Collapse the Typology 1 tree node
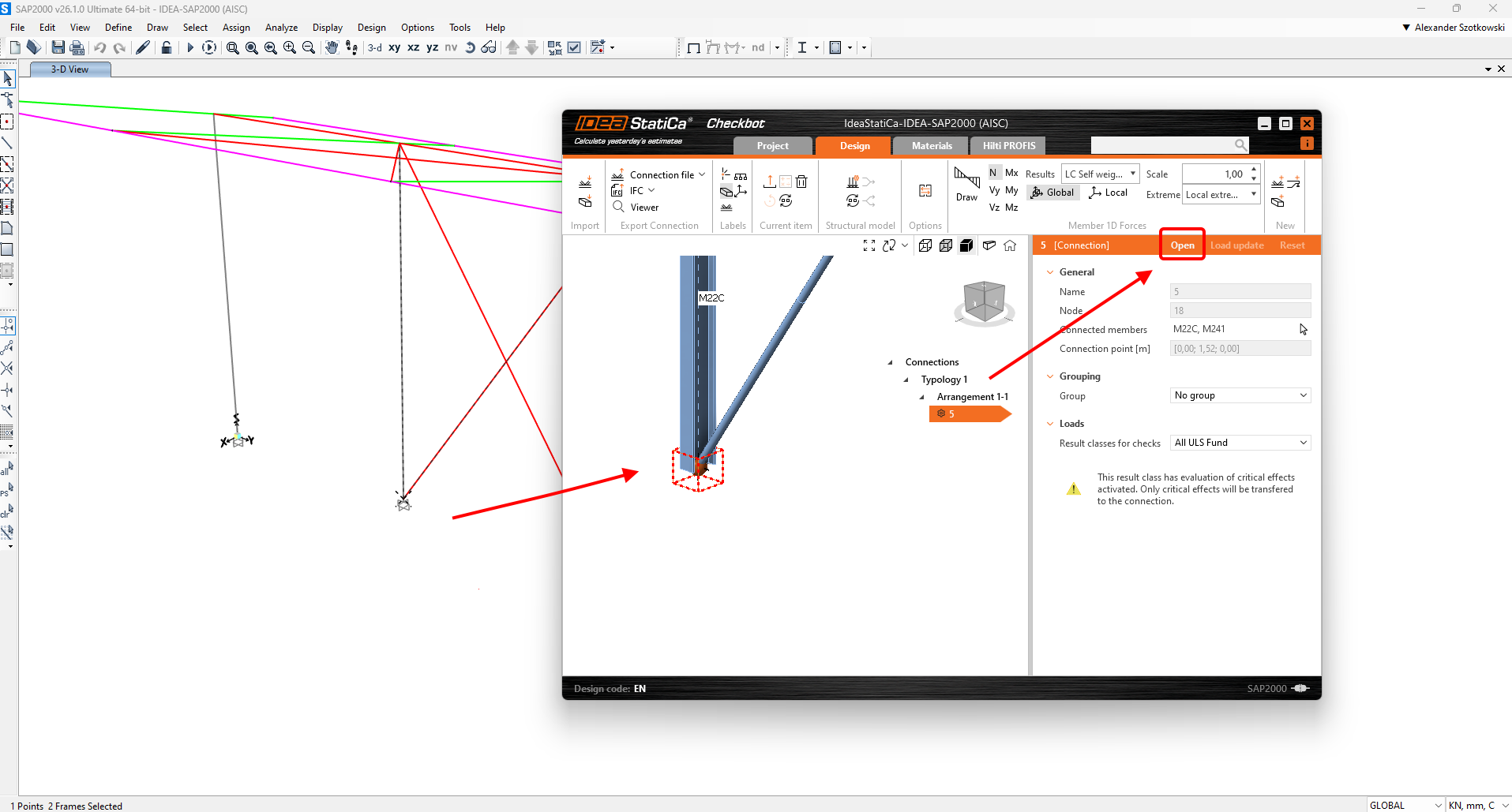1512x812 pixels. 906,380
